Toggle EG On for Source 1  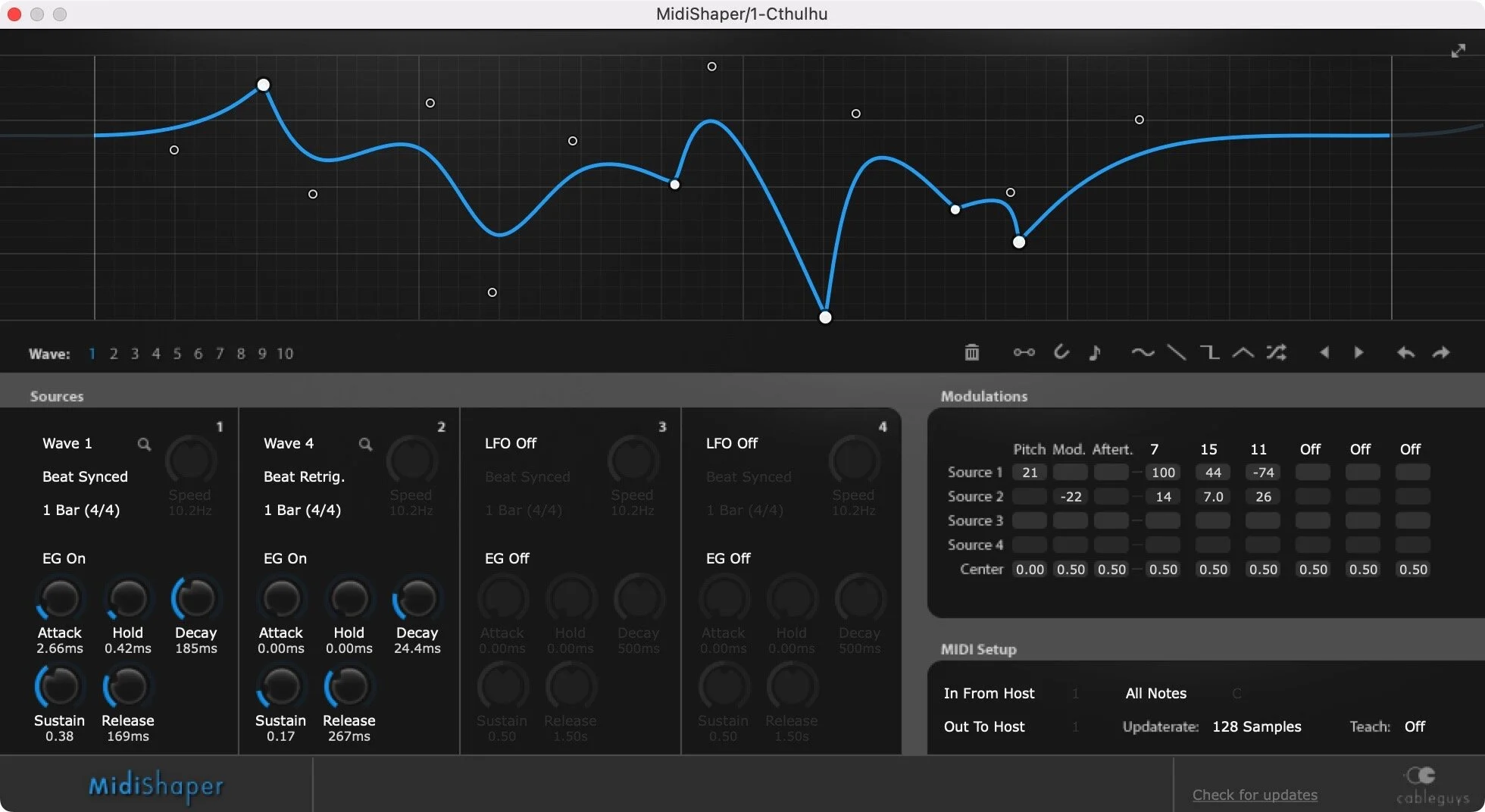coord(64,558)
